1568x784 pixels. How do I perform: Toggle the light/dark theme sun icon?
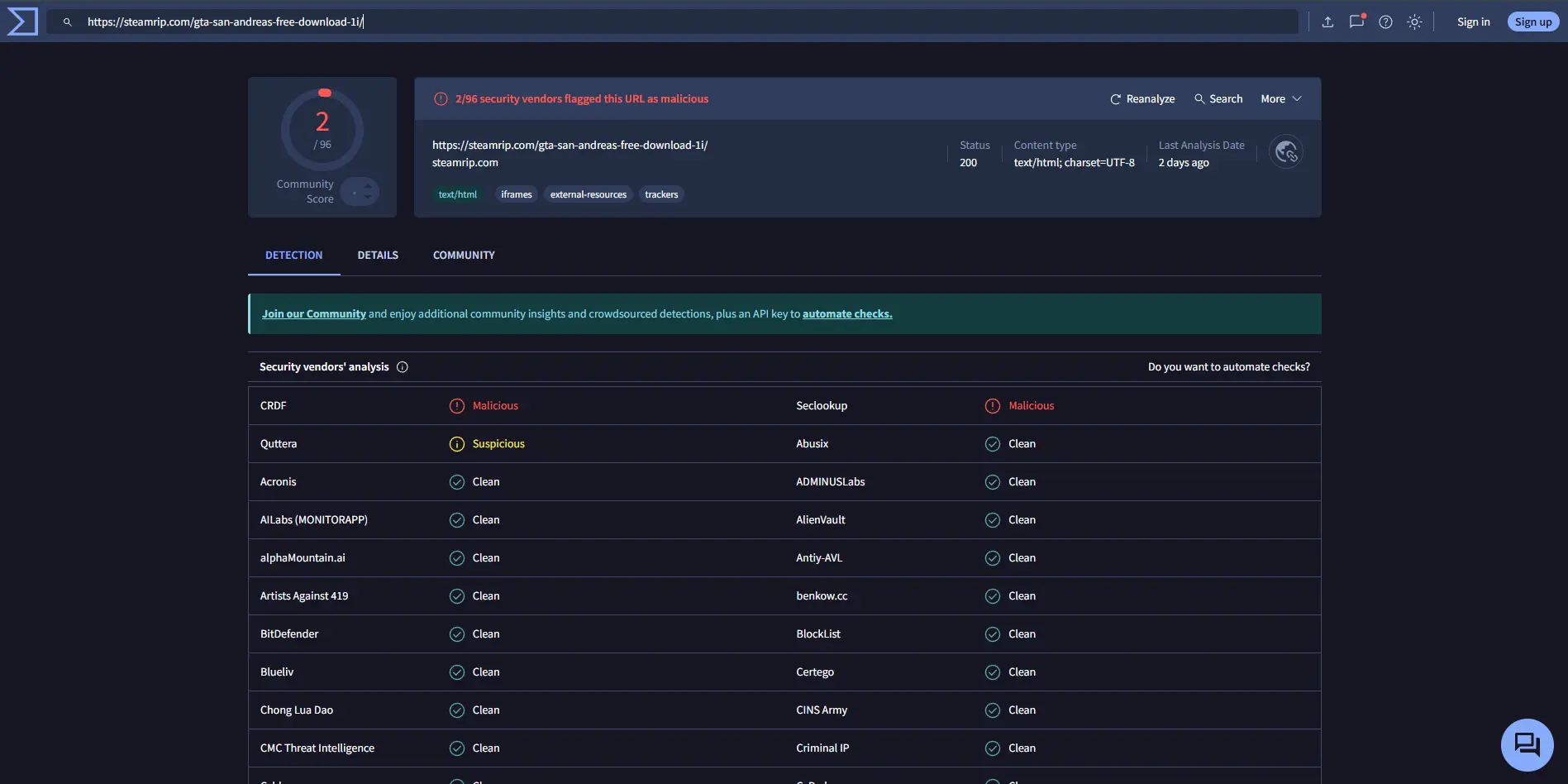(x=1414, y=22)
